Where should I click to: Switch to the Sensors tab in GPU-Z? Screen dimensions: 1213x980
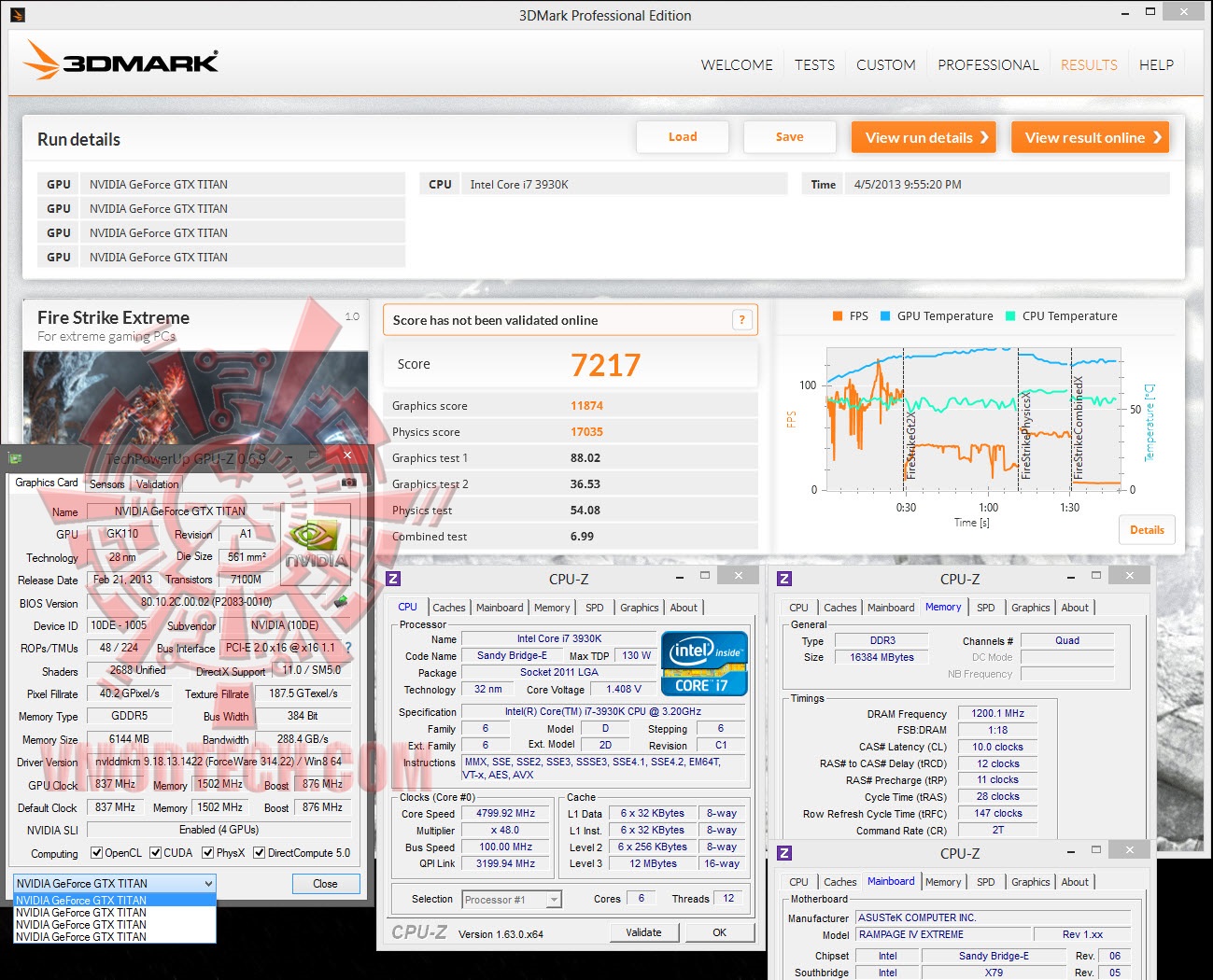coord(106,484)
